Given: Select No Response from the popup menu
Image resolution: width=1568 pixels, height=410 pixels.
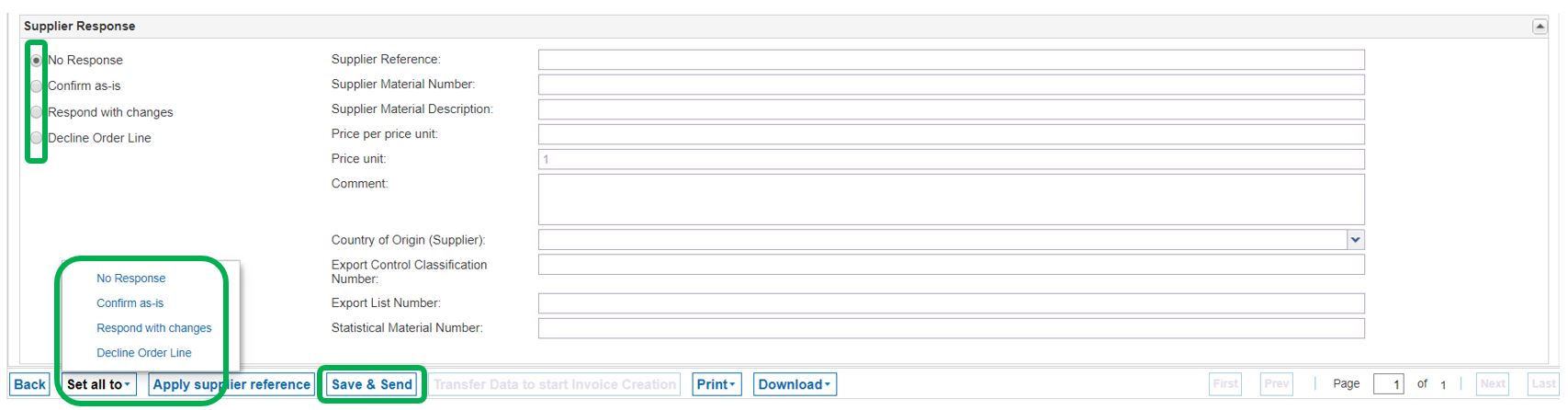Looking at the screenshot, I should (x=131, y=279).
